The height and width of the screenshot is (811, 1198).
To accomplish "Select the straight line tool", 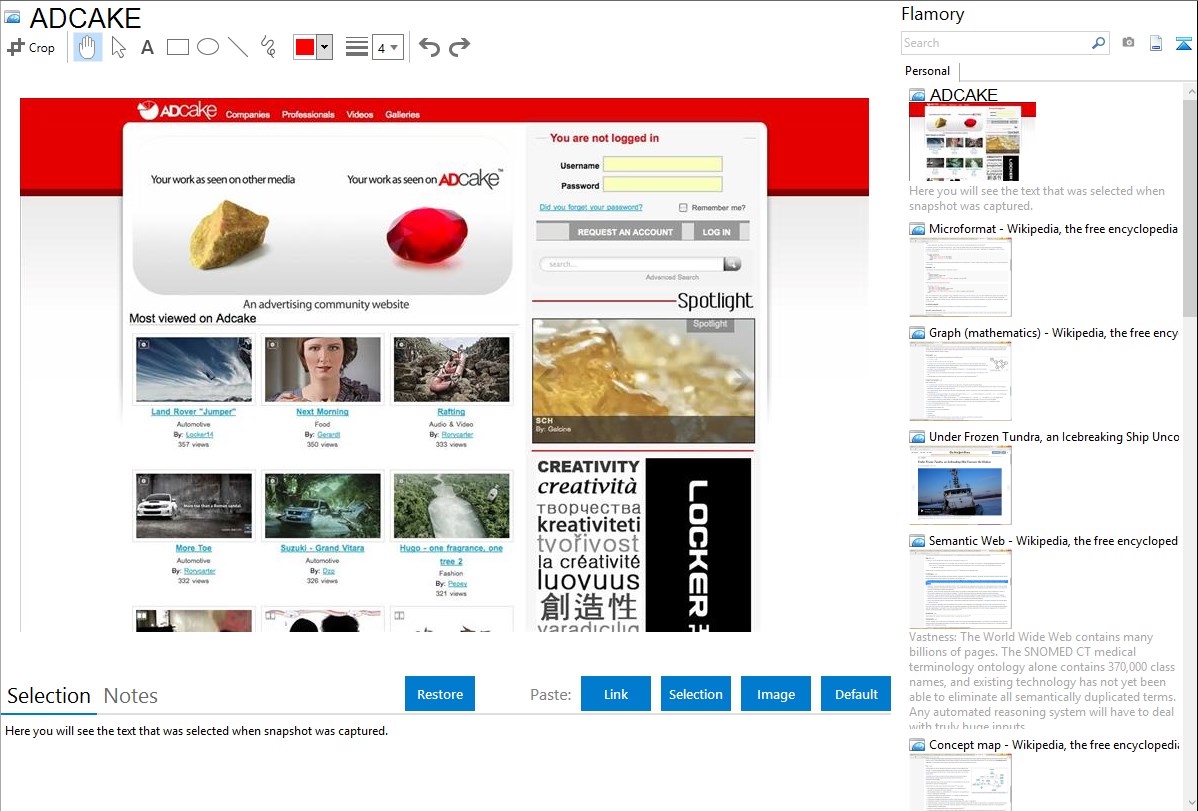I will pos(238,47).
